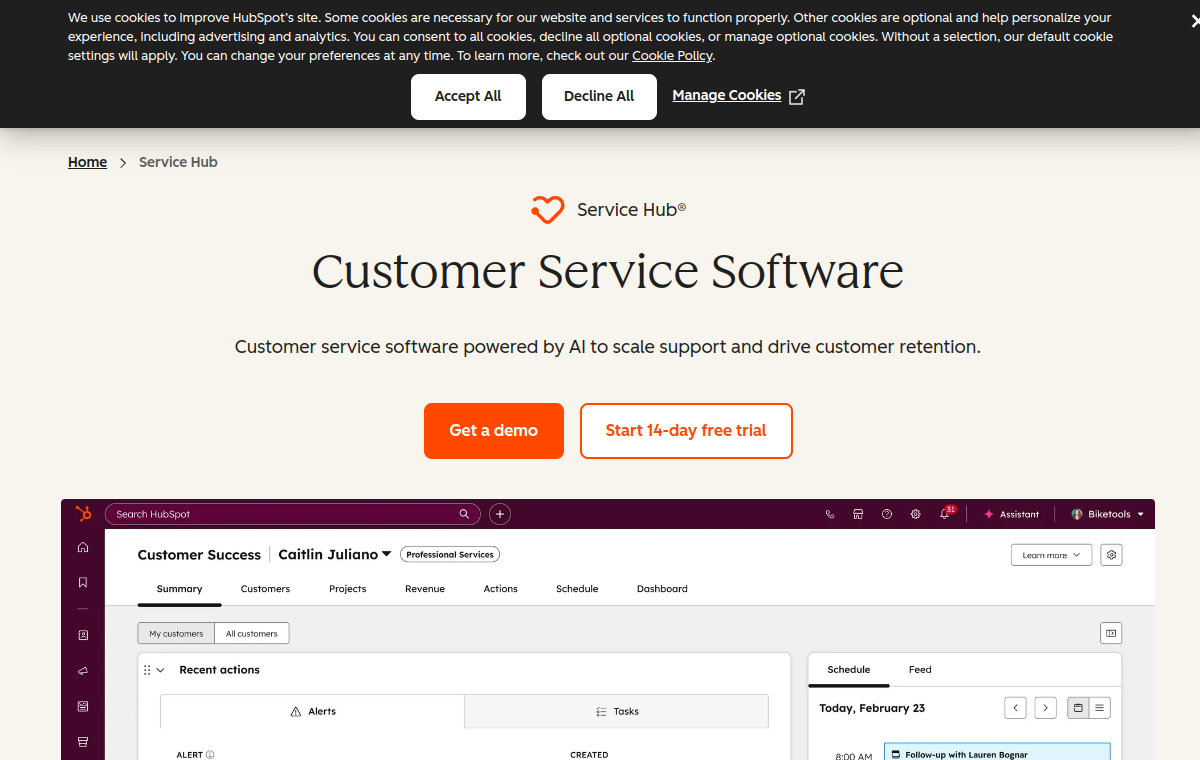1200x760 pixels.
Task: Open the sidebar contacts icon
Action: pos(83,635)
